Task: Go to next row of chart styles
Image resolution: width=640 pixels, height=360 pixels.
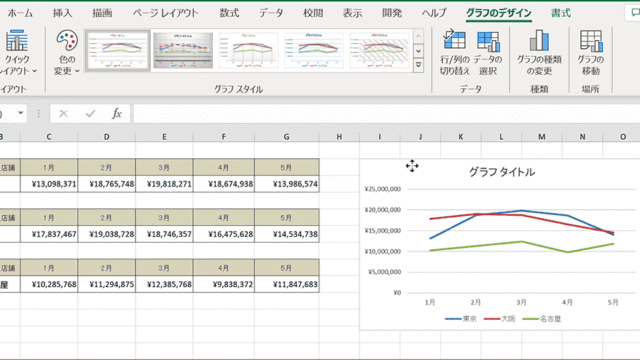Action: click(418, 51)
